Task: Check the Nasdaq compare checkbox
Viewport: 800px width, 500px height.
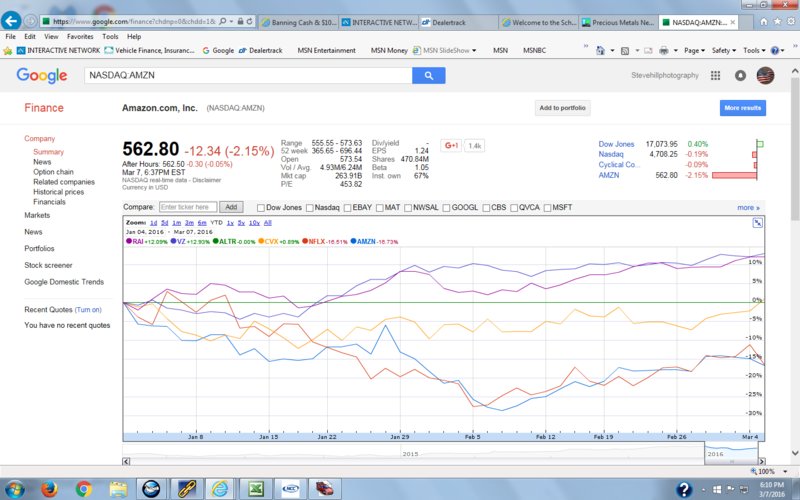Action: (310, 208)
